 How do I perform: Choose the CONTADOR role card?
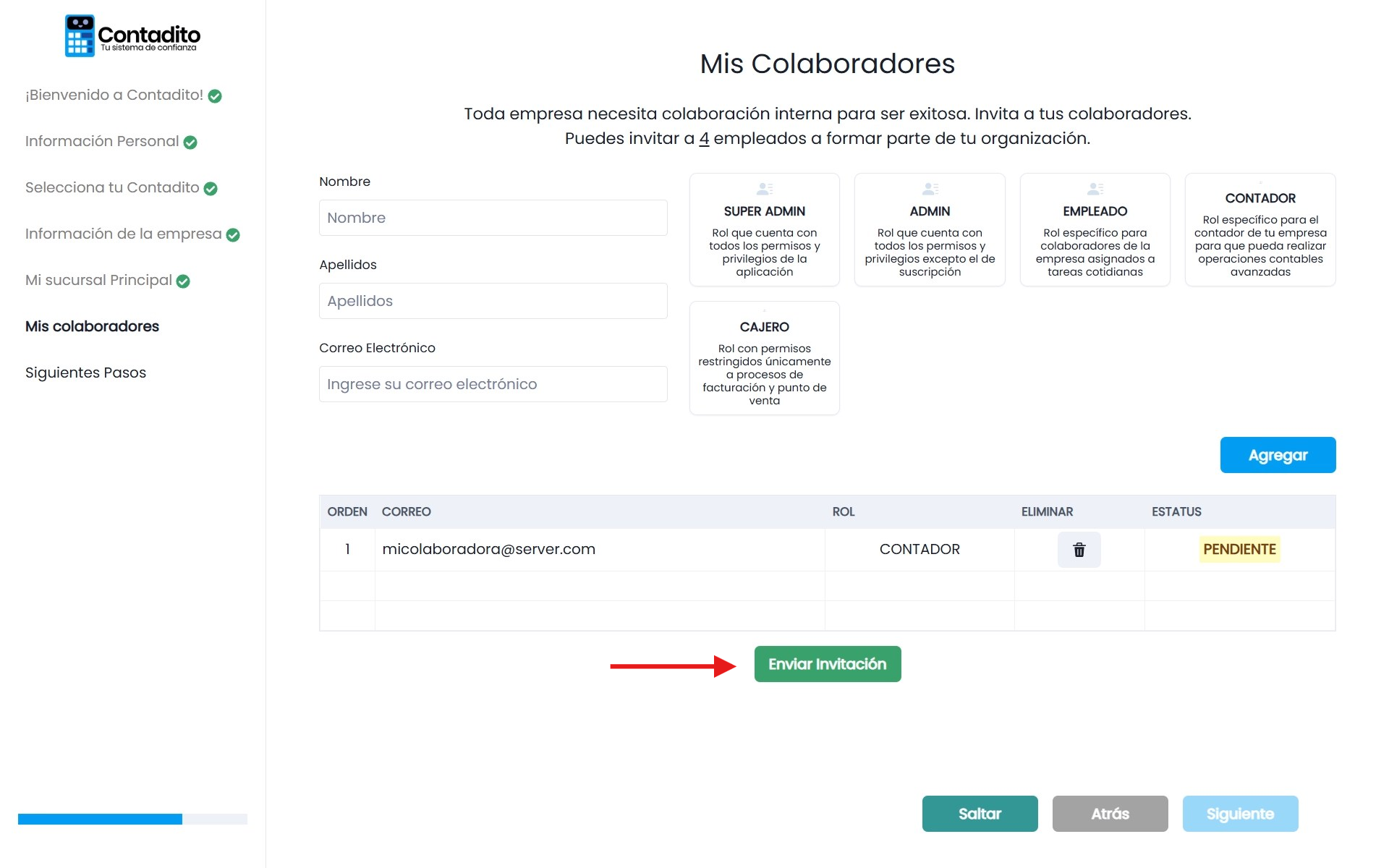1260,230
